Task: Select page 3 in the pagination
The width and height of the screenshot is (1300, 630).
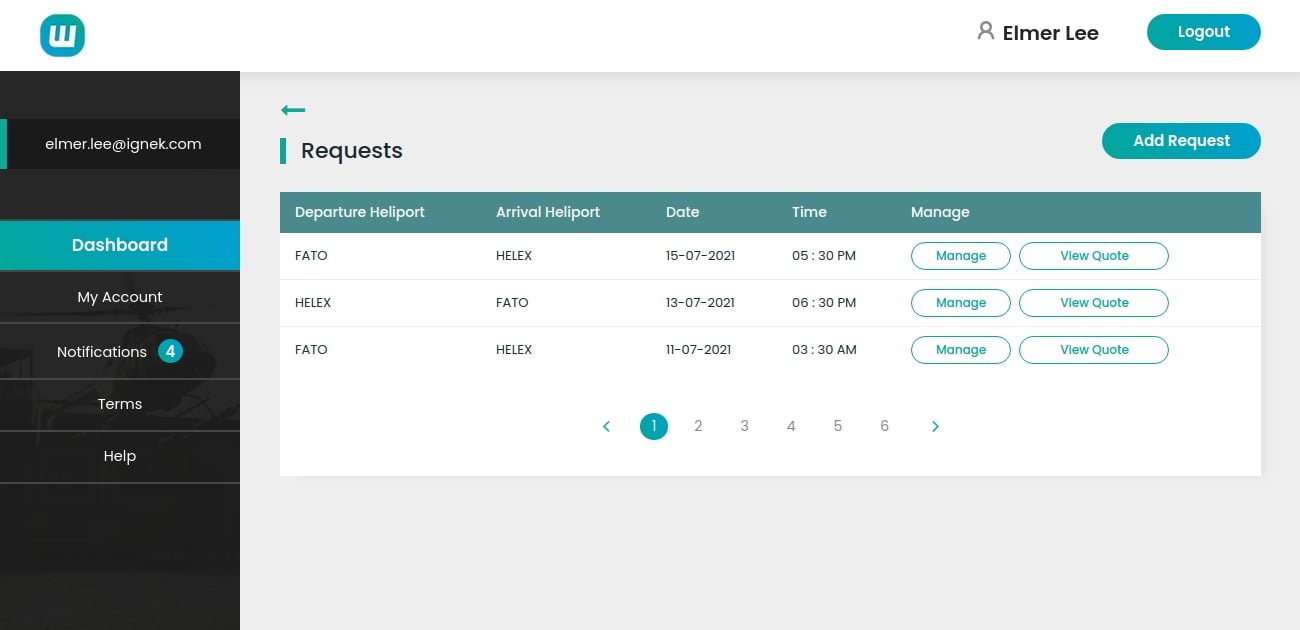Action: coord(744,426)
